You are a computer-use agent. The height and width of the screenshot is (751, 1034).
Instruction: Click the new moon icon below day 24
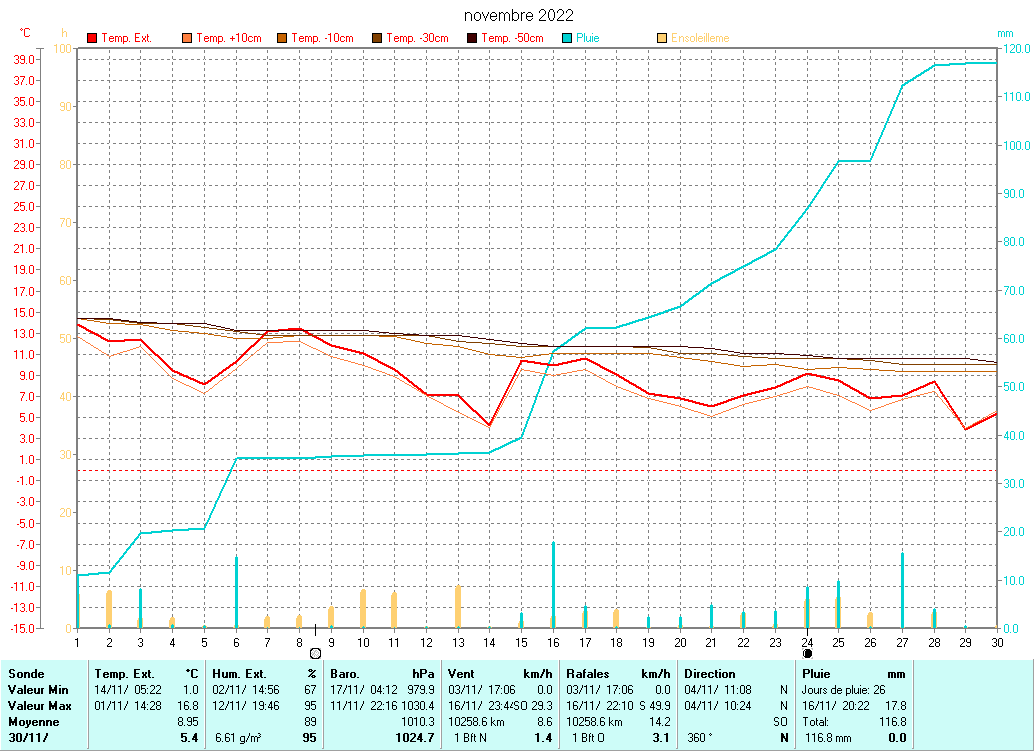click(807, 652)
